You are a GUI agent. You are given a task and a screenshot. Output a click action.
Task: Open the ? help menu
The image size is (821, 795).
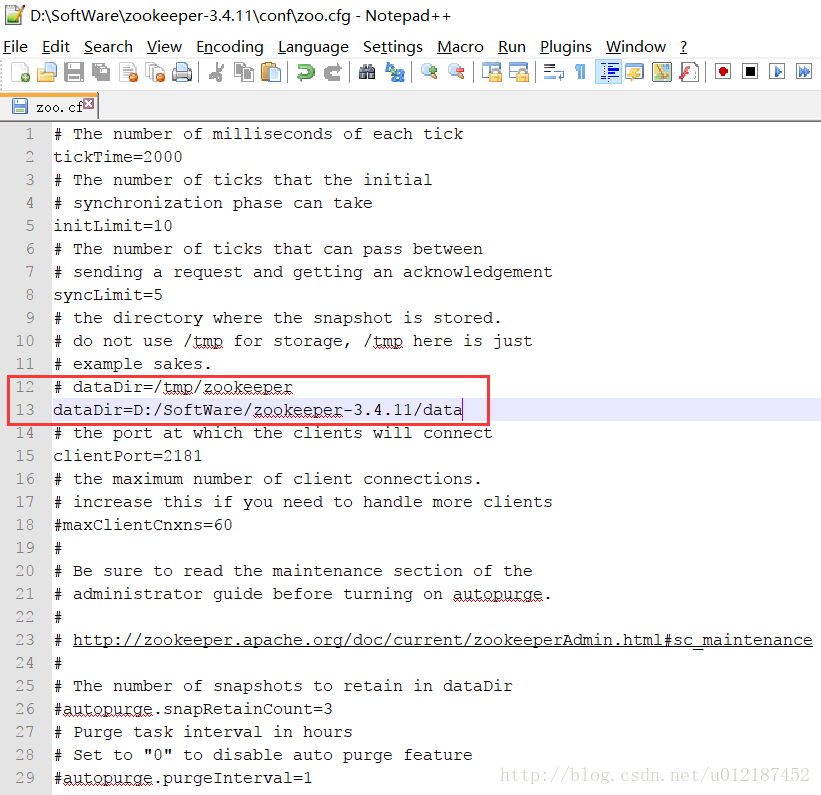pyautogui.click(x=683, y=47)
